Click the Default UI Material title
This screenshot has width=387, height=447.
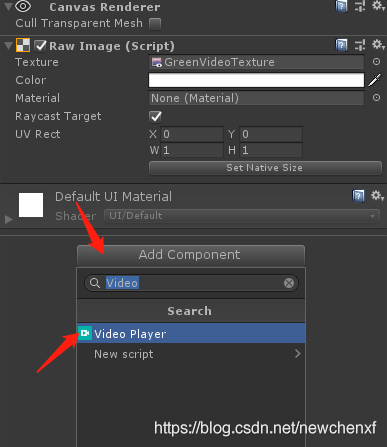tap(113, 197)
